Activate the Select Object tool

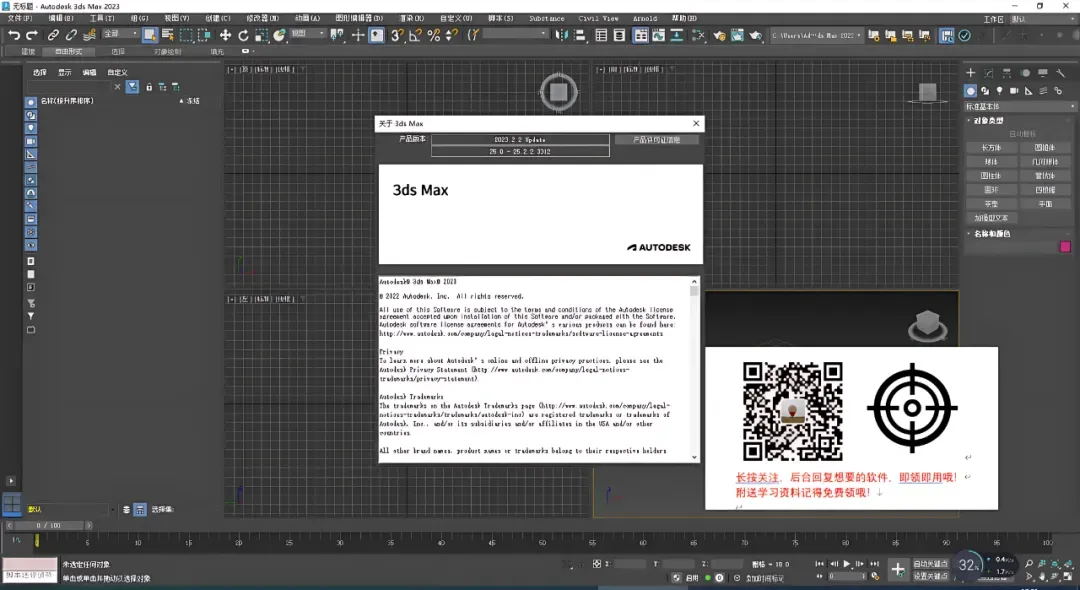tap(149, 35)
